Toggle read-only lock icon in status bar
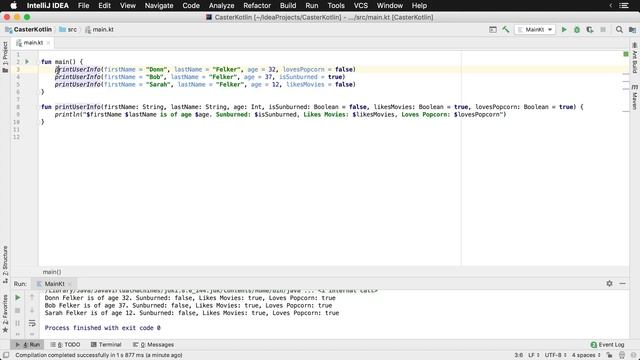The image size is (640, 360). click(x=609, y=355)
